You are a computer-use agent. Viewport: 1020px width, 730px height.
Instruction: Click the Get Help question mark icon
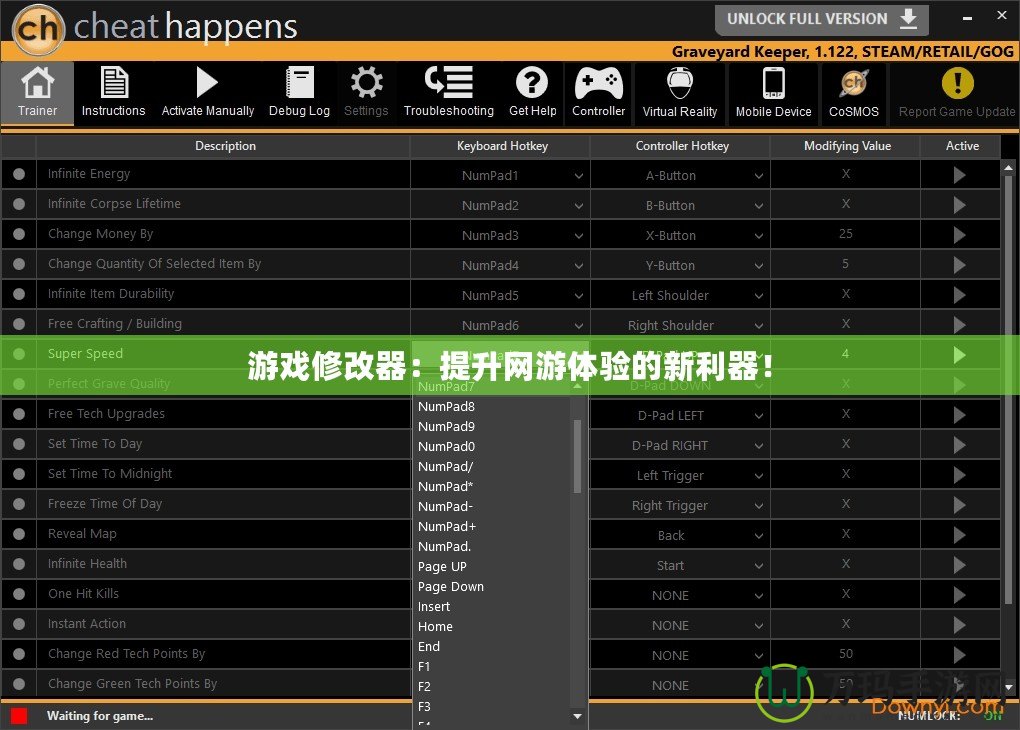click(x=532, y=83)
